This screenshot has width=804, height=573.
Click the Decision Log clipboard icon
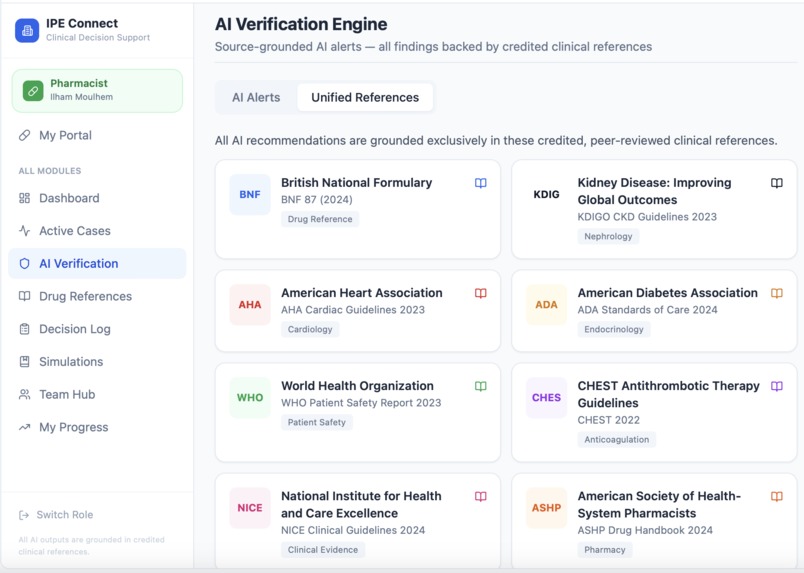coord(24,329)
